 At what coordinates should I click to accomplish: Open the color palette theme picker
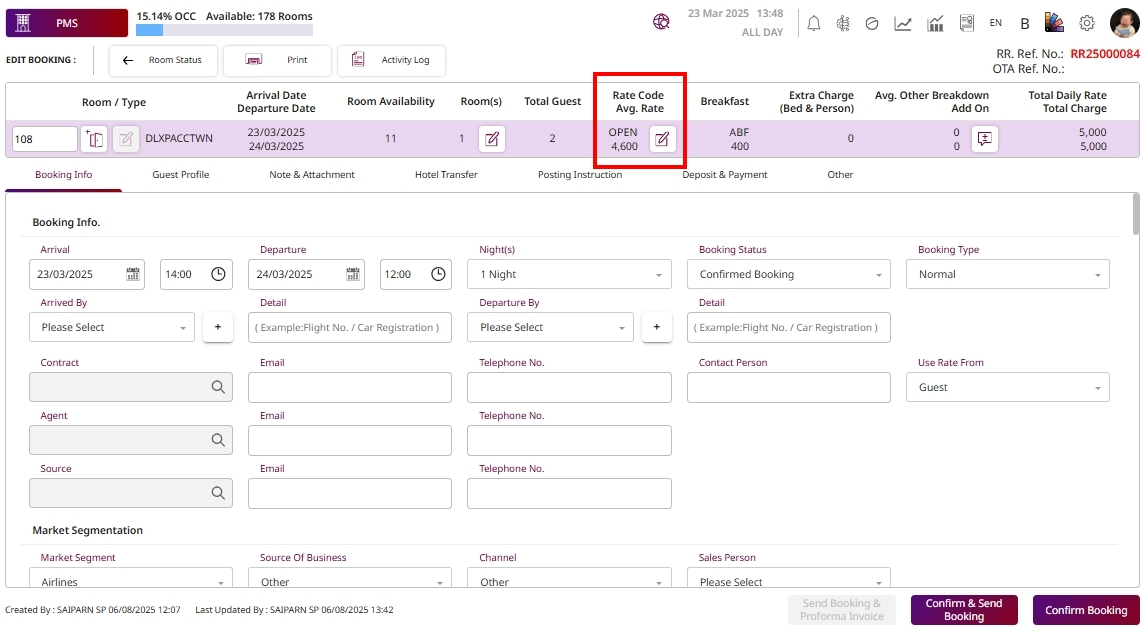[1054, 23]
